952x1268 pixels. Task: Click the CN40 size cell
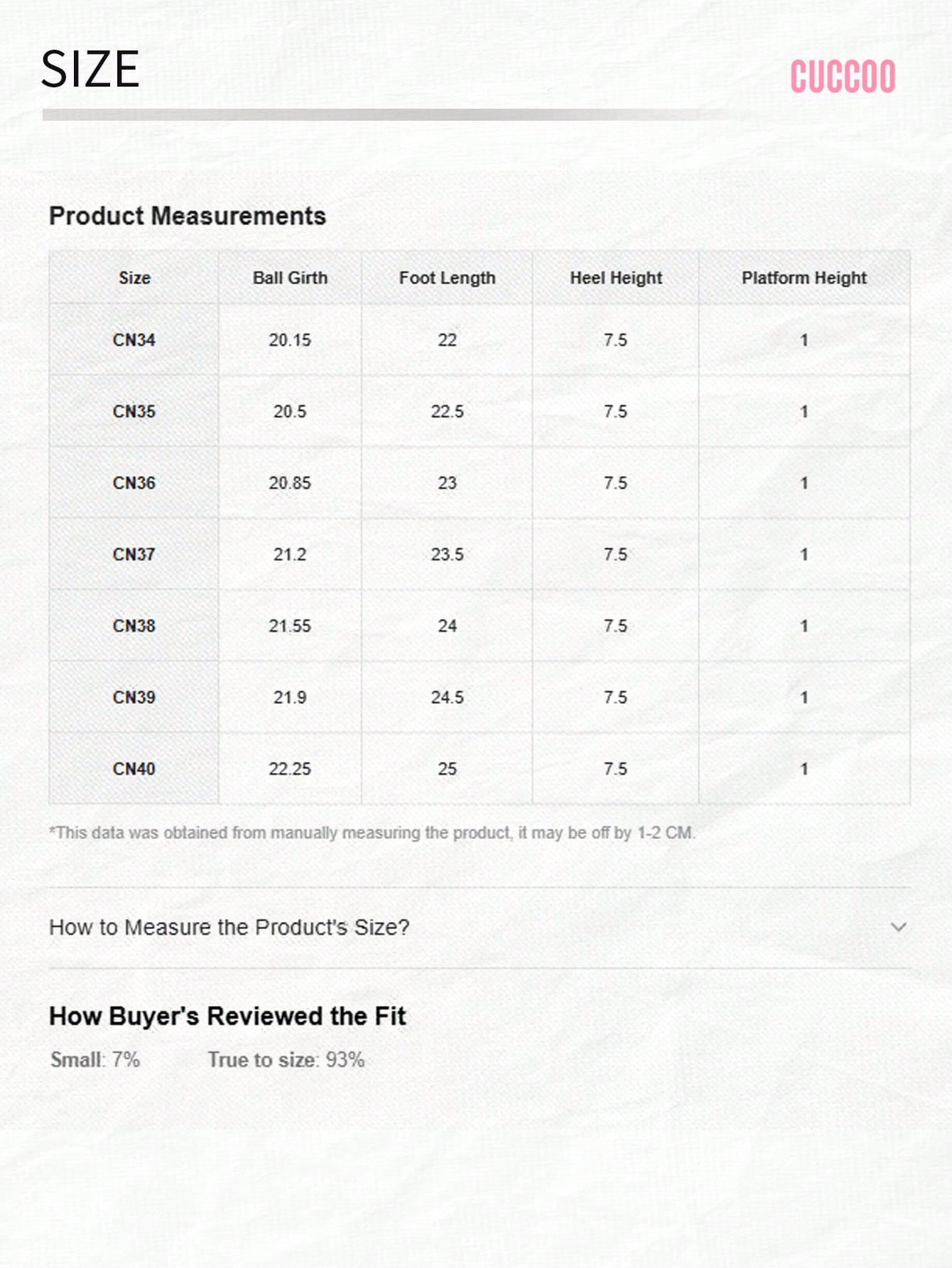pos(134,769)
